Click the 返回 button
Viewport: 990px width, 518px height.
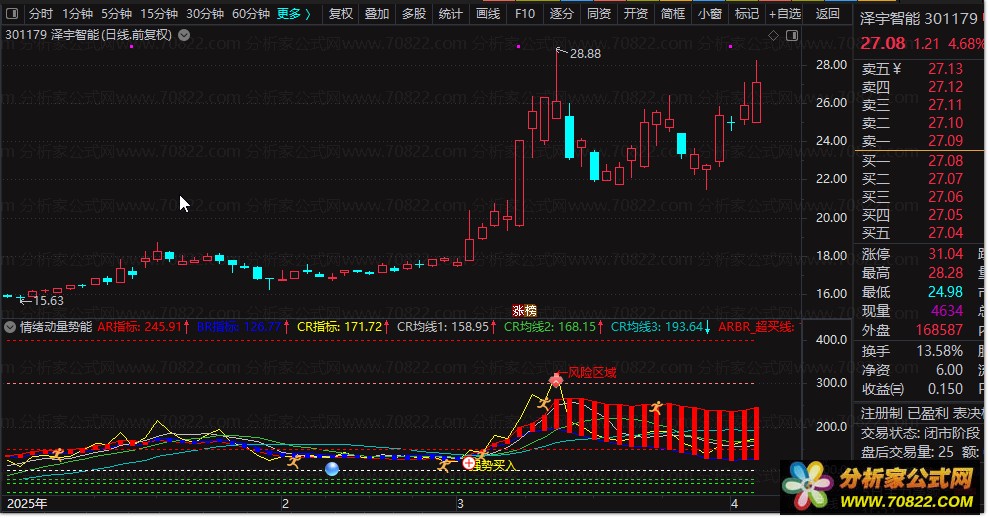pyautogui.click(x=827, y=14)
